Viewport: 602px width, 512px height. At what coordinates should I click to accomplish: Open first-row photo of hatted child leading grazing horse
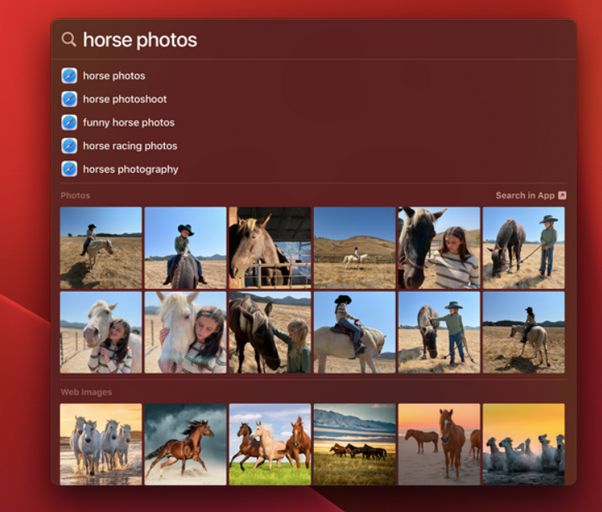[x=524, y=248]
